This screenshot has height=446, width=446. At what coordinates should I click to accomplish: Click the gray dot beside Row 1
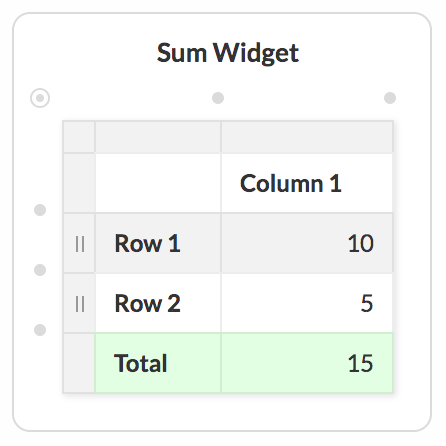(x=40, y=270)
